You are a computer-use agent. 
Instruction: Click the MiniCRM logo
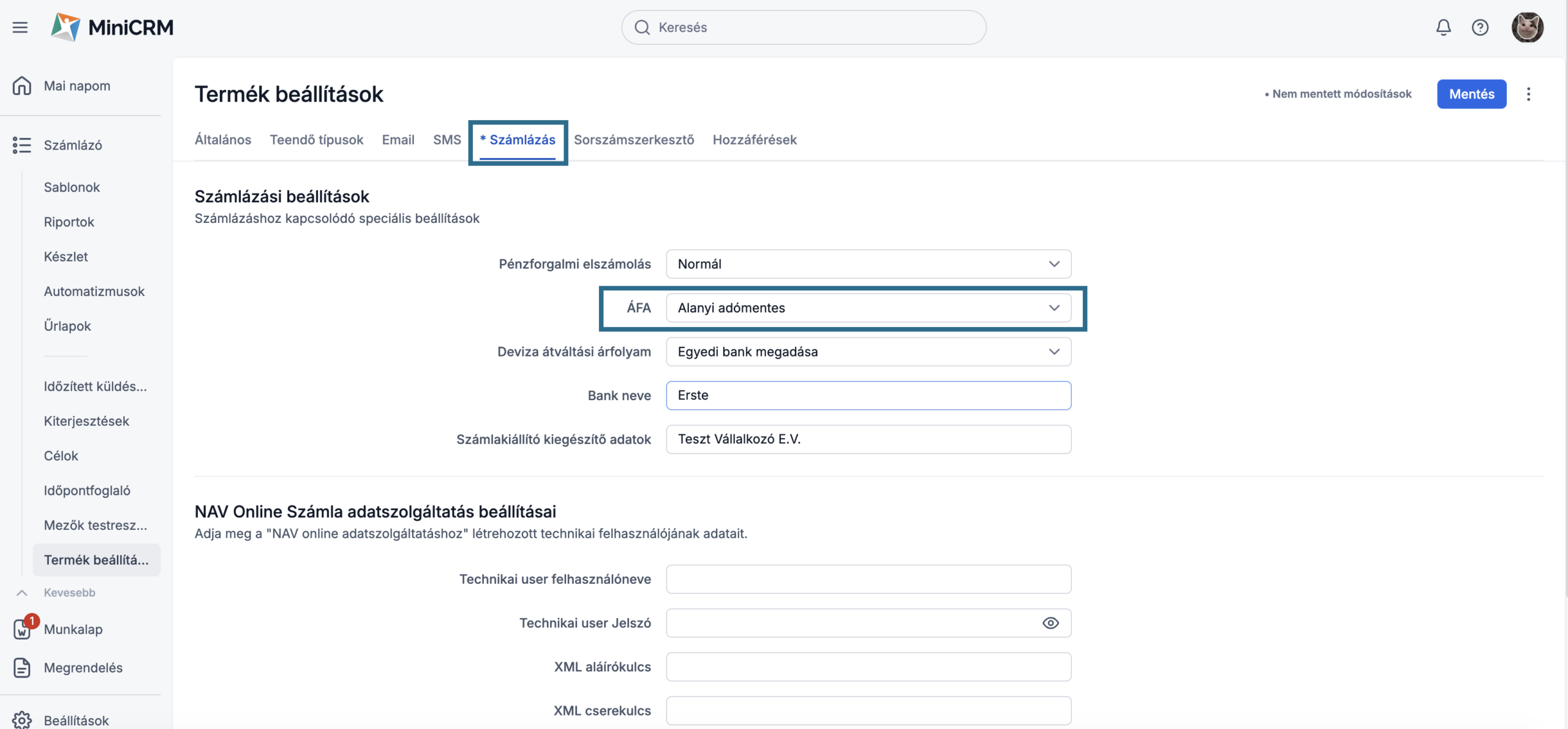[x=113, y=27]
